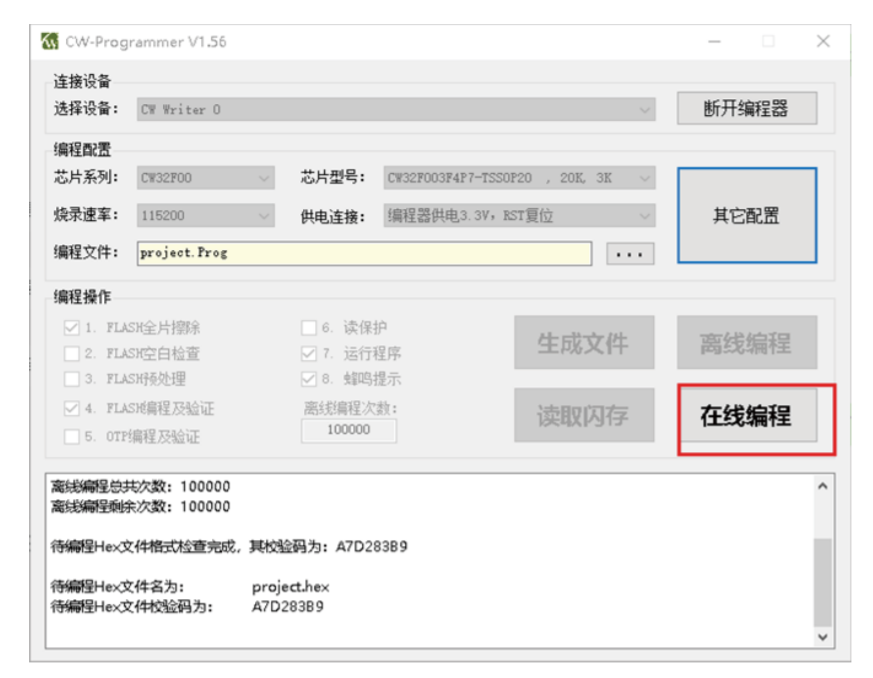Image resolution: width=873 pixels, height=678 pixels.
Task: Click project.hex filename in log
Action: pyautogui.click(x=291, y=587)
